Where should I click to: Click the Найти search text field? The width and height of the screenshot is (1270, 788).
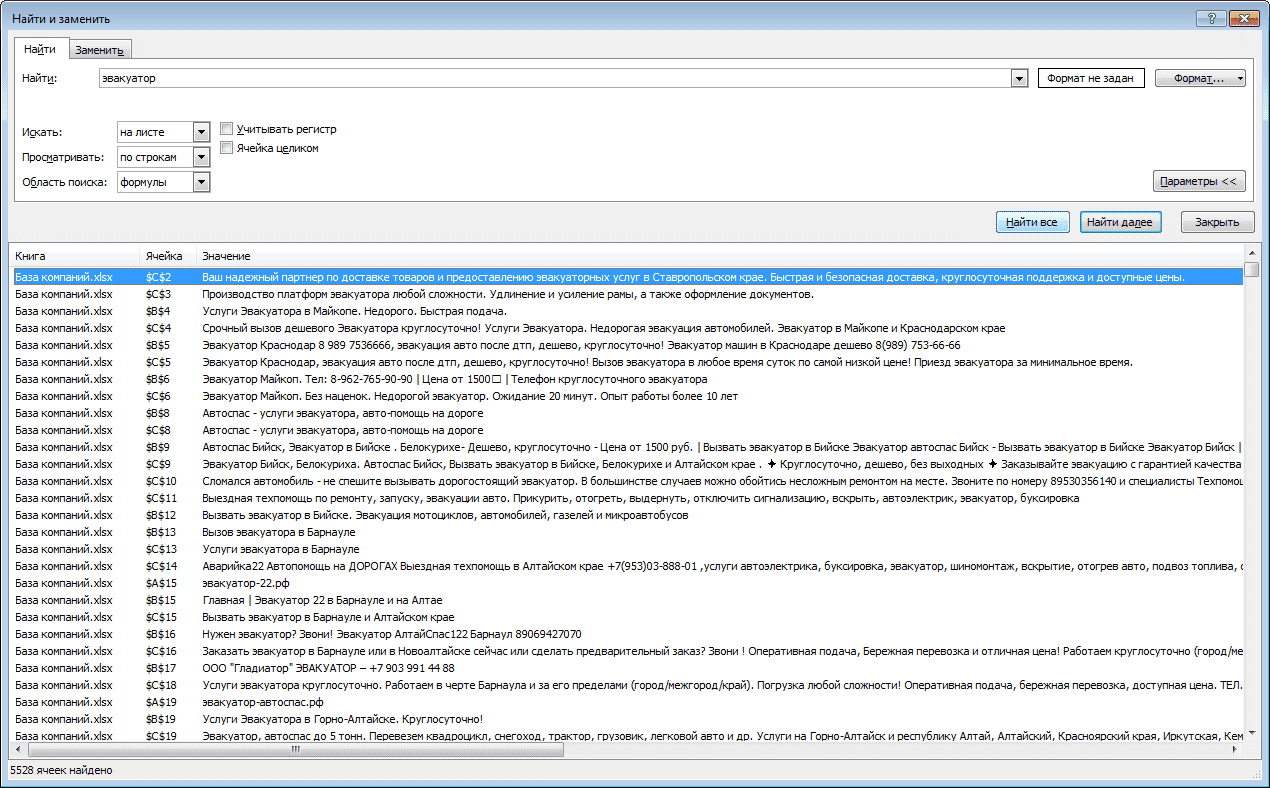(555, 78)
